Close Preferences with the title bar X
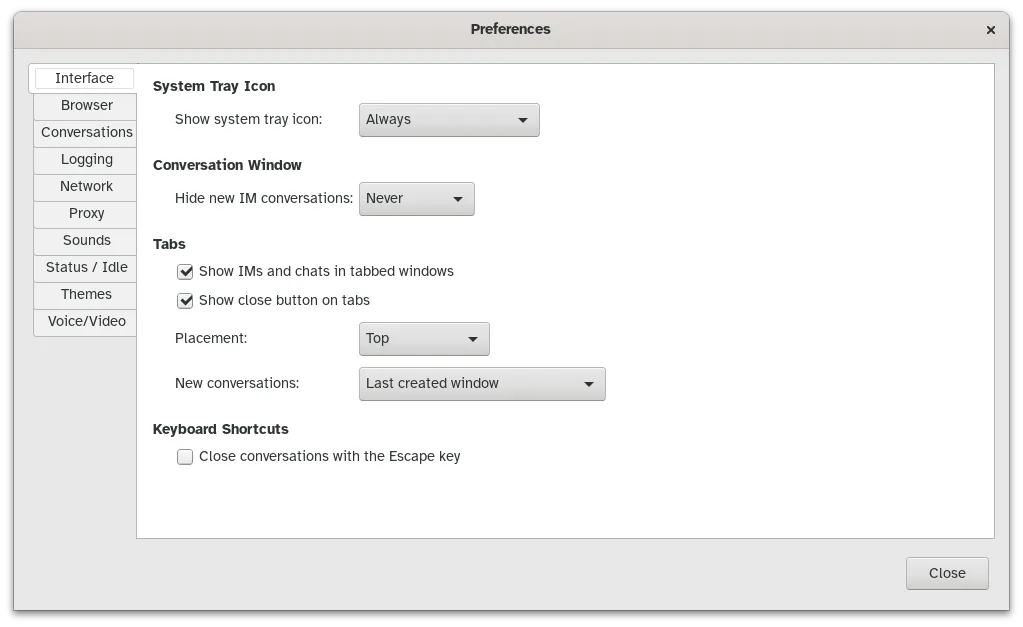 (990, 30)
